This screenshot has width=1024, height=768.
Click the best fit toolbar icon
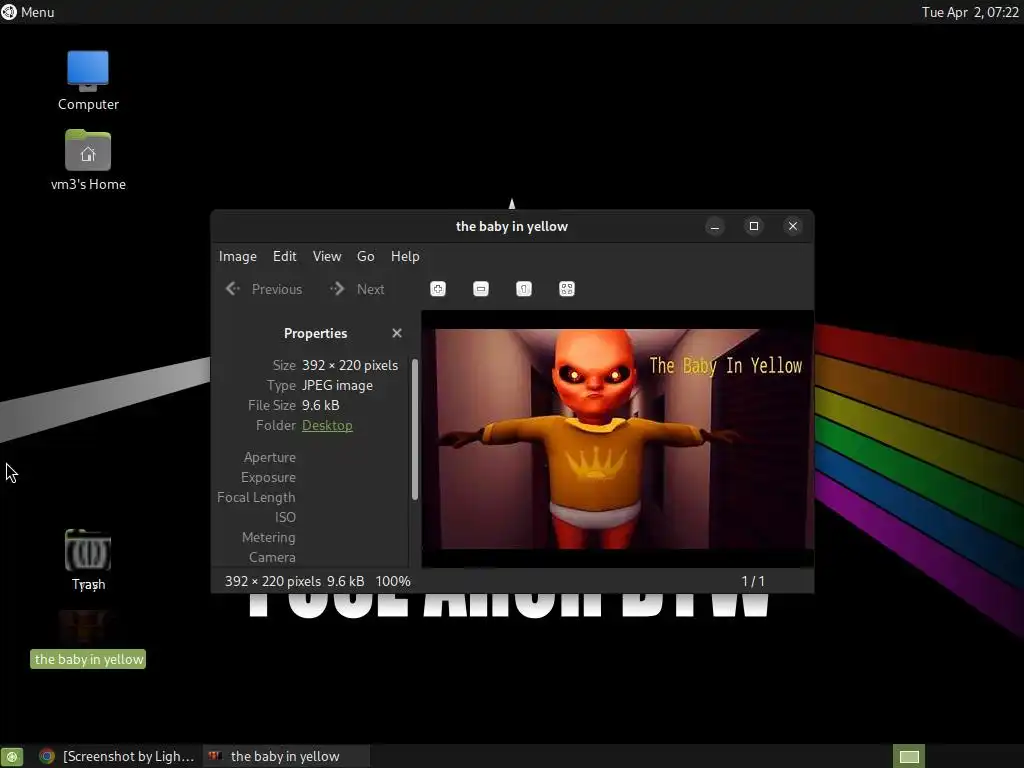click(x=567, y=289)
